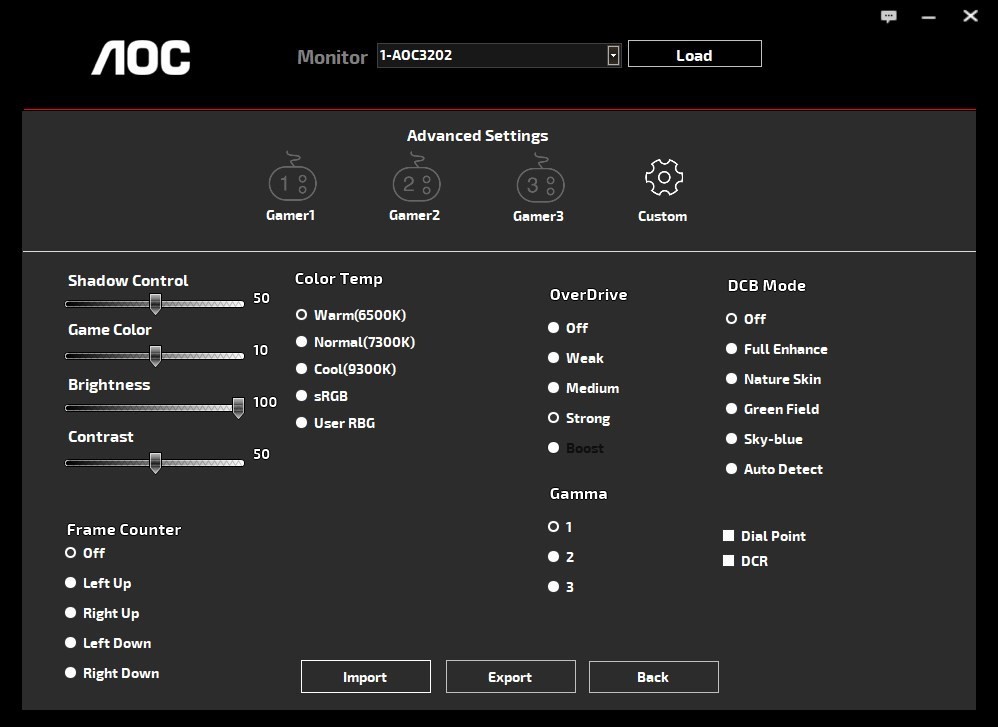The height and width of the screenshot is (727, 998).
Task: Set Frame Counter to Right Up
Action: coord(71,613)
